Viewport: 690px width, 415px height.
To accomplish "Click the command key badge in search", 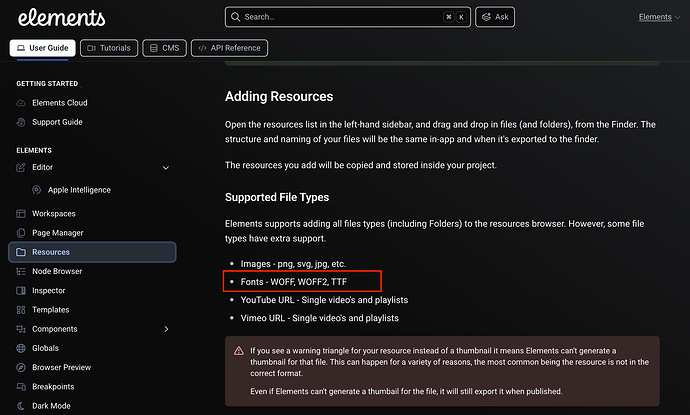I will tap(448, 17).
